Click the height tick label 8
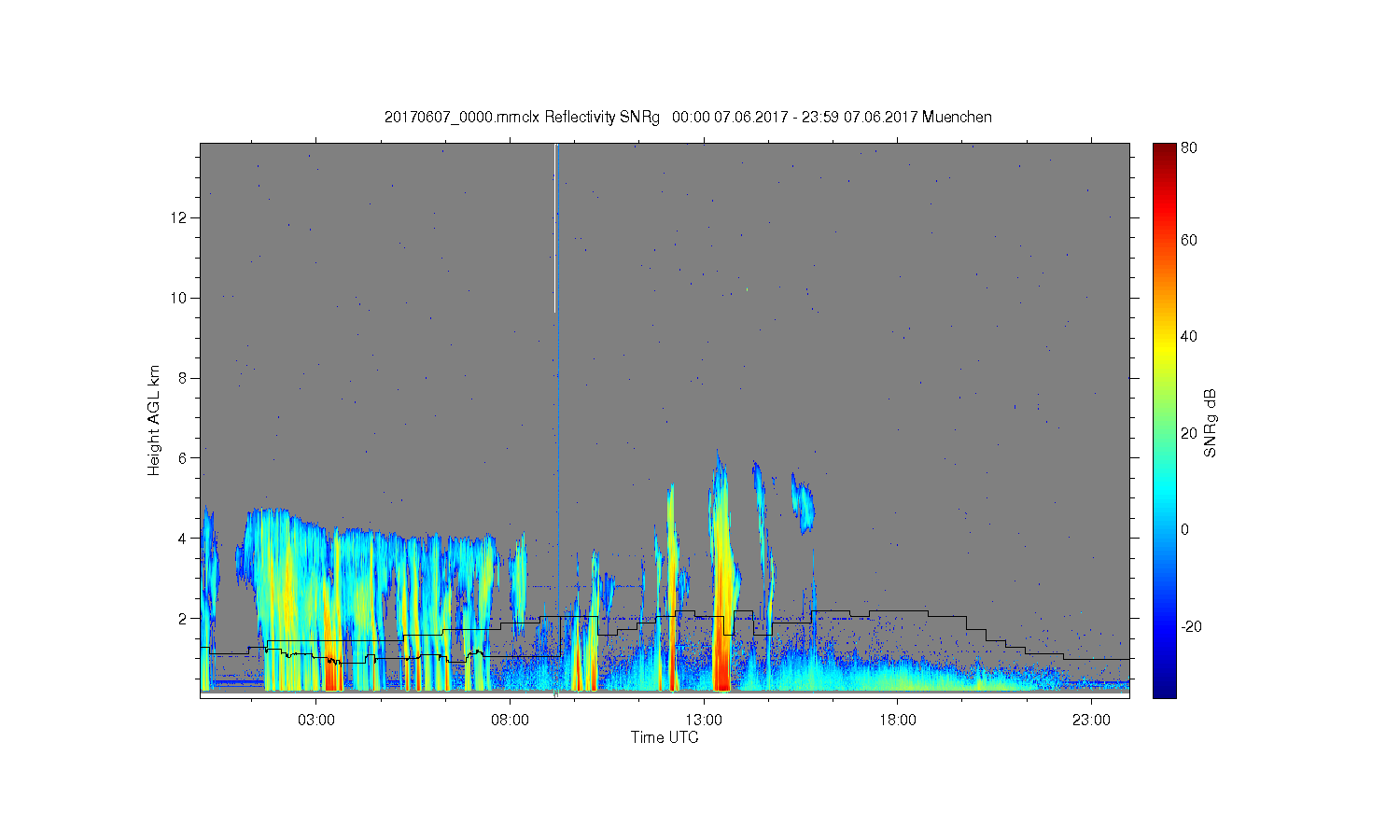Screen dimensions: 1400x840 [184, 378]
